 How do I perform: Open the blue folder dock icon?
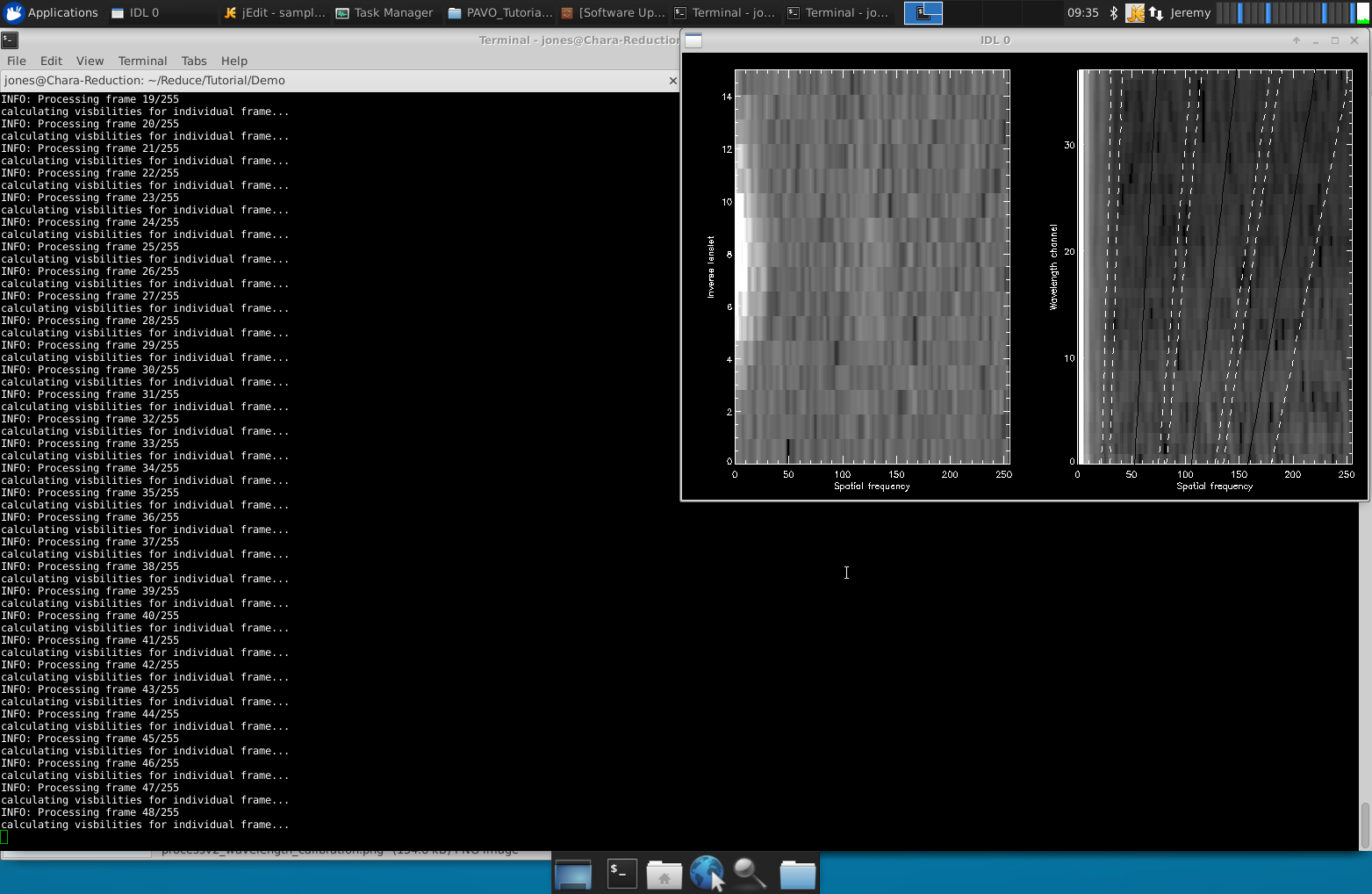click(797, 874)
